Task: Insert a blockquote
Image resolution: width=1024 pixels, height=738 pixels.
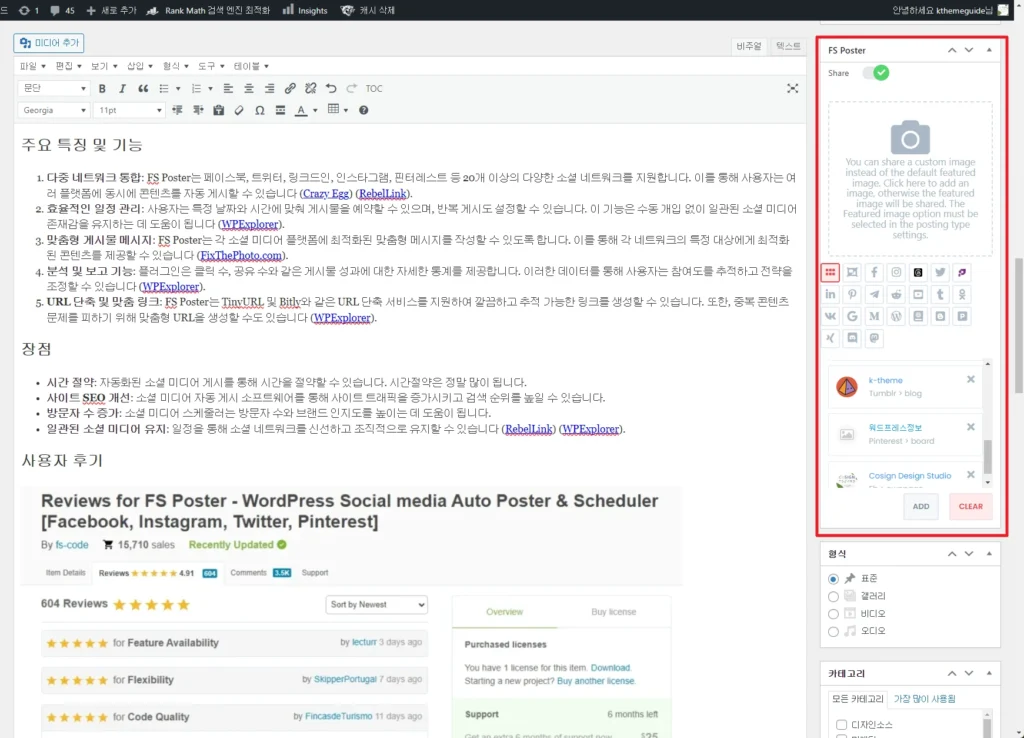Action: 143,88
